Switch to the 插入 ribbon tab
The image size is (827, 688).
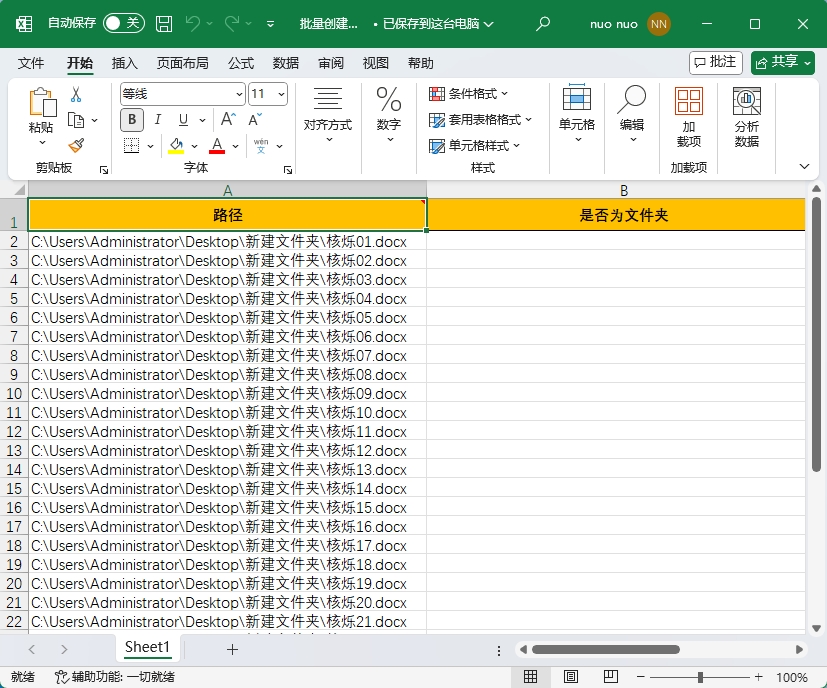(x=124, y=62)
